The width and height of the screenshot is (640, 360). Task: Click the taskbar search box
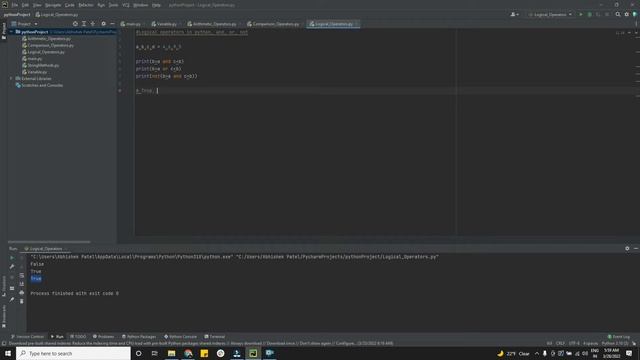(73, 353)
